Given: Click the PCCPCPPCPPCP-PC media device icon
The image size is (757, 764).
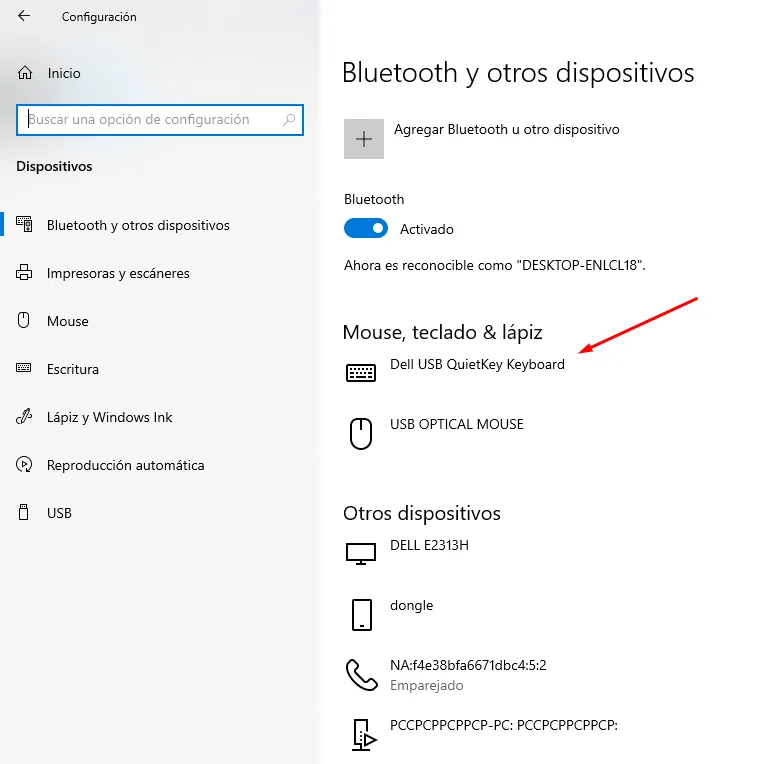Looking at the screenshot, I should click(x=361, y=735).
